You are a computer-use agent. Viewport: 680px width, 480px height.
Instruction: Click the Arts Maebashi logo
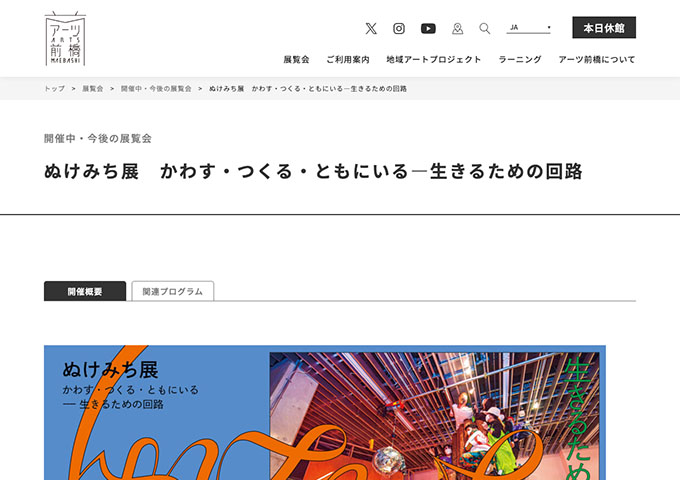point(65,39)
